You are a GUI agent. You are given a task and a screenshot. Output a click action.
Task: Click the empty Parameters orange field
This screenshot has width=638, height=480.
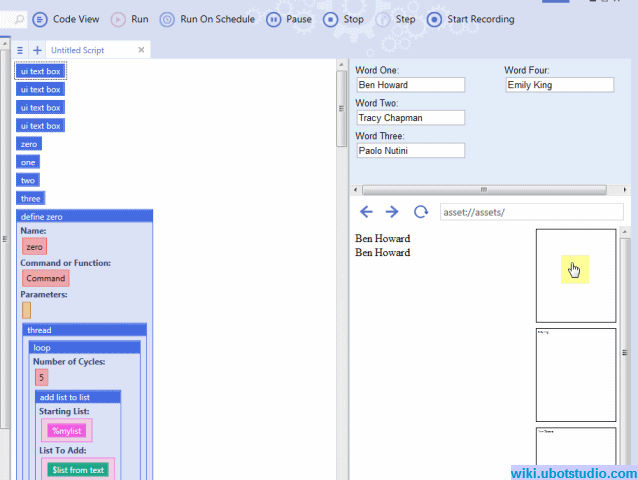26,310
